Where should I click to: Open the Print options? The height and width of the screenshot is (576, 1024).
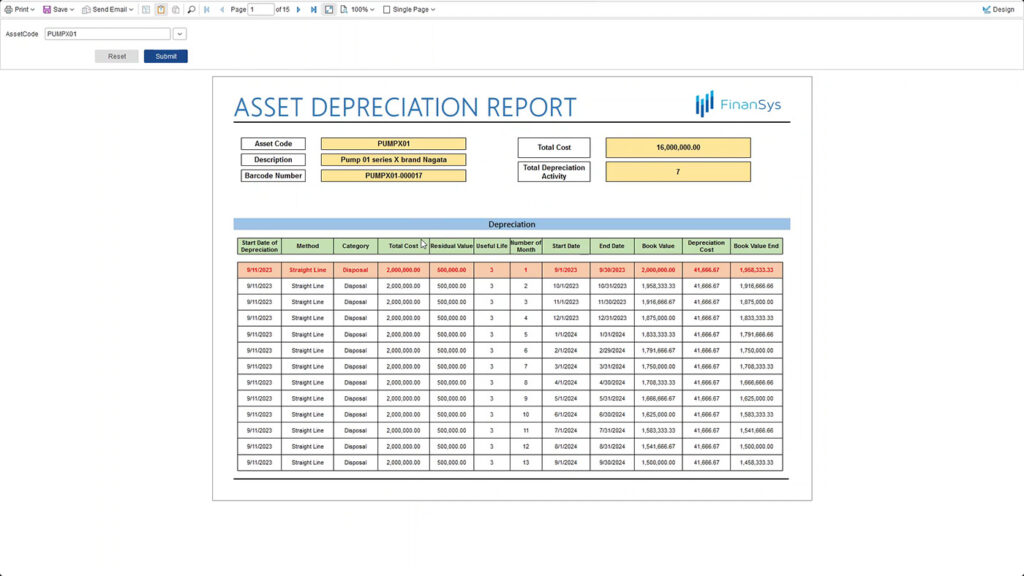point(20,9)
